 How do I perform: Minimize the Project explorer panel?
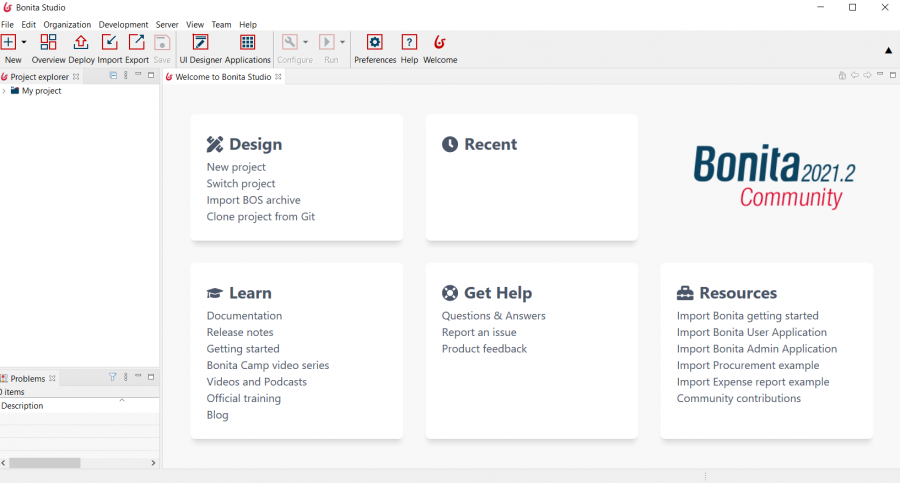(138, 75)
